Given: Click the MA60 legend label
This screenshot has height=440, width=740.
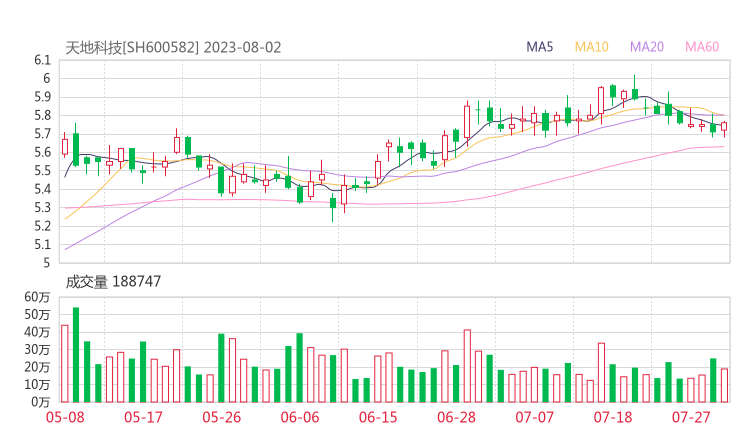Looking at the screenshot, I should pyautogui.click(x=702, y=47).
